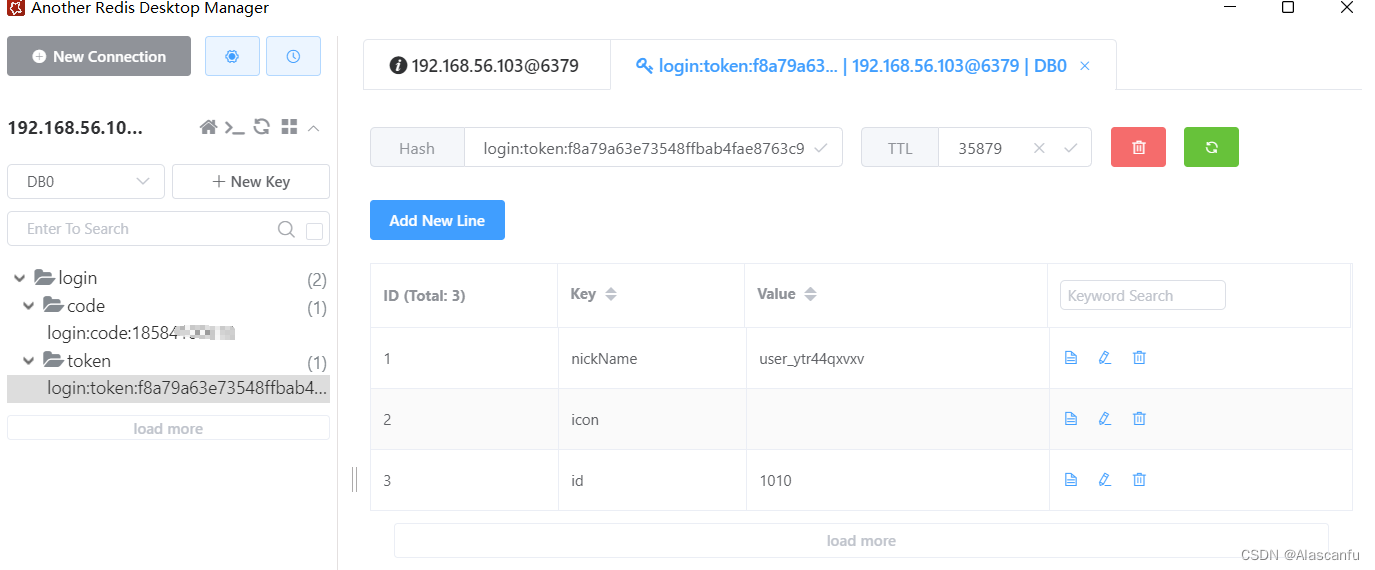This screenshot has width=1375, height=570.
Task: Open the connection grid menu icon
Action: point(289,126)
